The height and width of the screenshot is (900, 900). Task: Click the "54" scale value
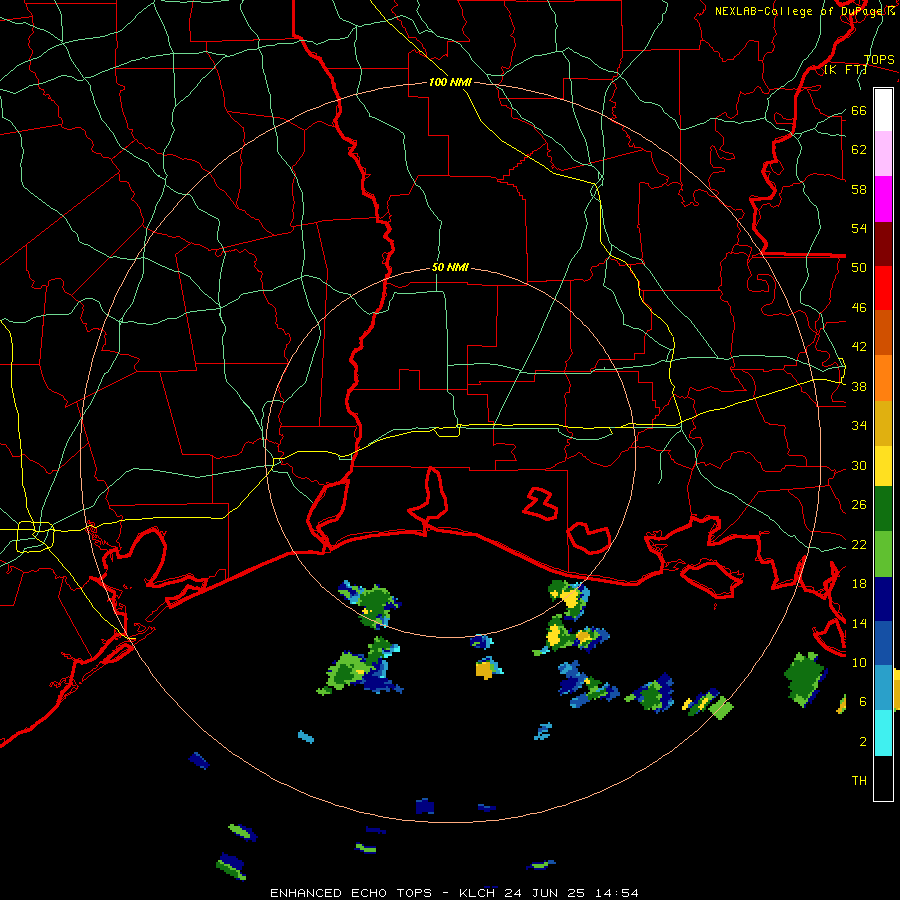click(859, 228)
